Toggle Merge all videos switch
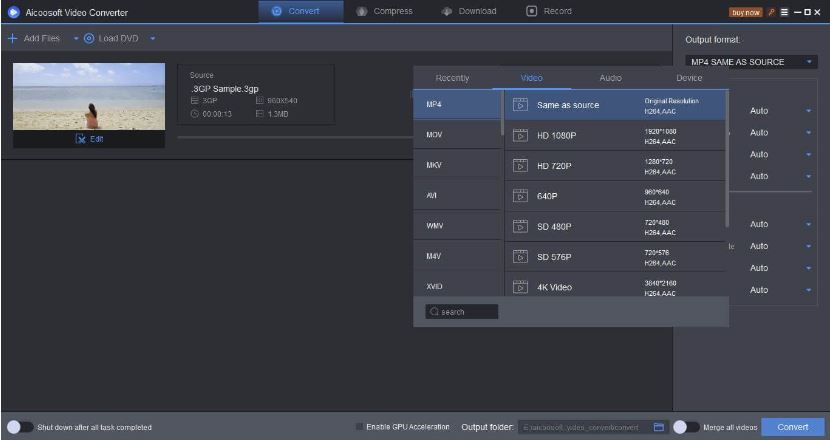This screenshot has width=830, height=440. (685, 427)
